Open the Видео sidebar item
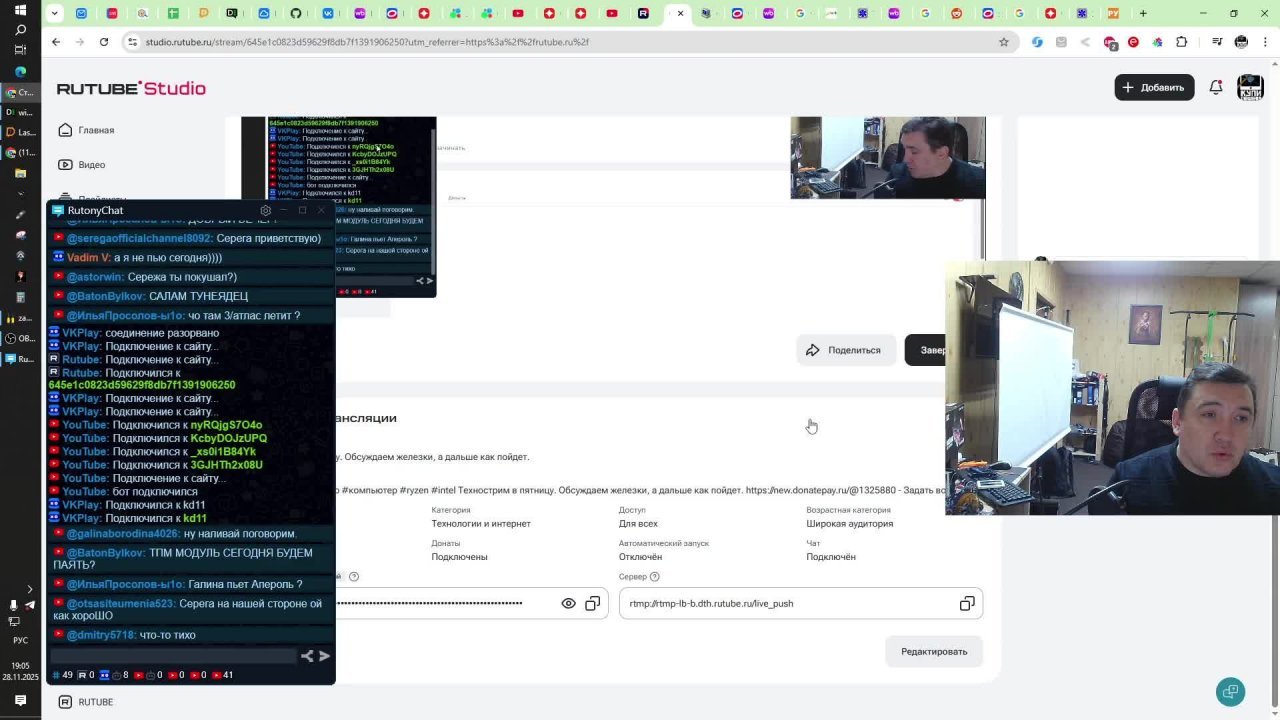Screen dimensions: 1280x720 tap(82, 164)
